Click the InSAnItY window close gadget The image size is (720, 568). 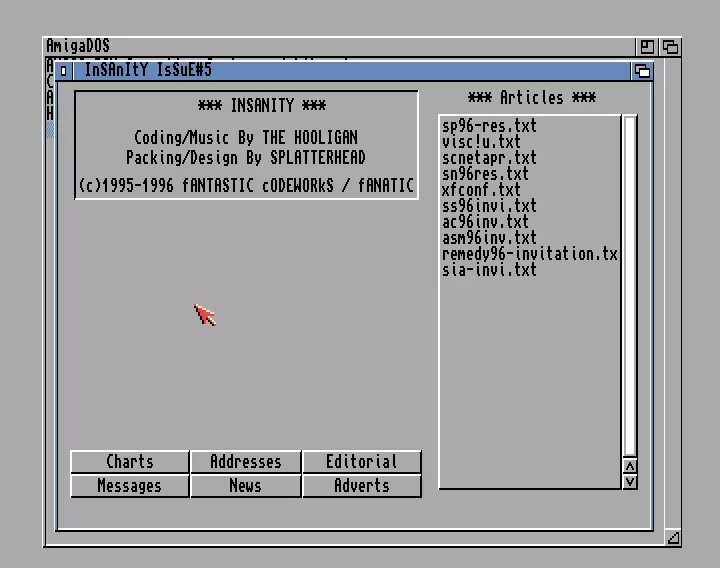coord(64,71)
